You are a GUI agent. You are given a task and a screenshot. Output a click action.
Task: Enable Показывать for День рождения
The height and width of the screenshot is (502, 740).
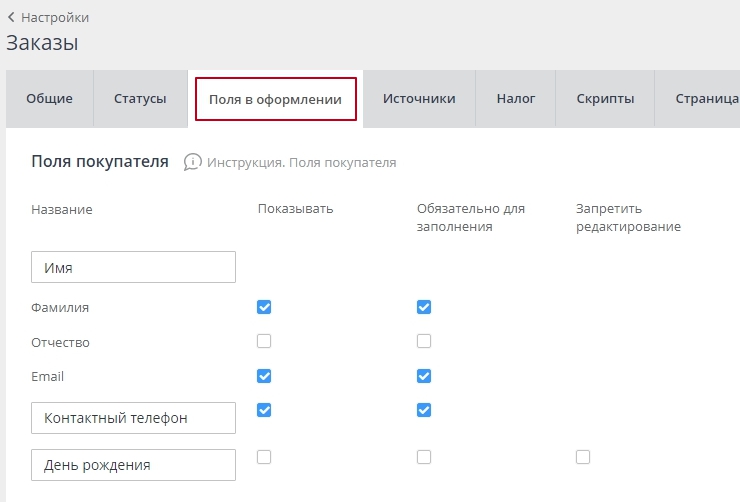pos(264,457)
